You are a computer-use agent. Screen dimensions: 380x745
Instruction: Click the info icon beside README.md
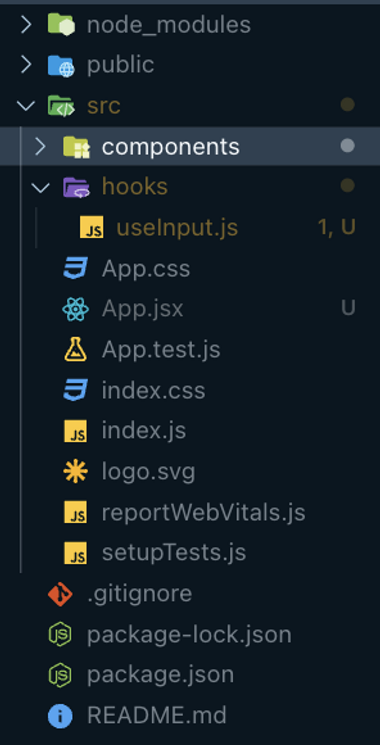pos(60,716)
